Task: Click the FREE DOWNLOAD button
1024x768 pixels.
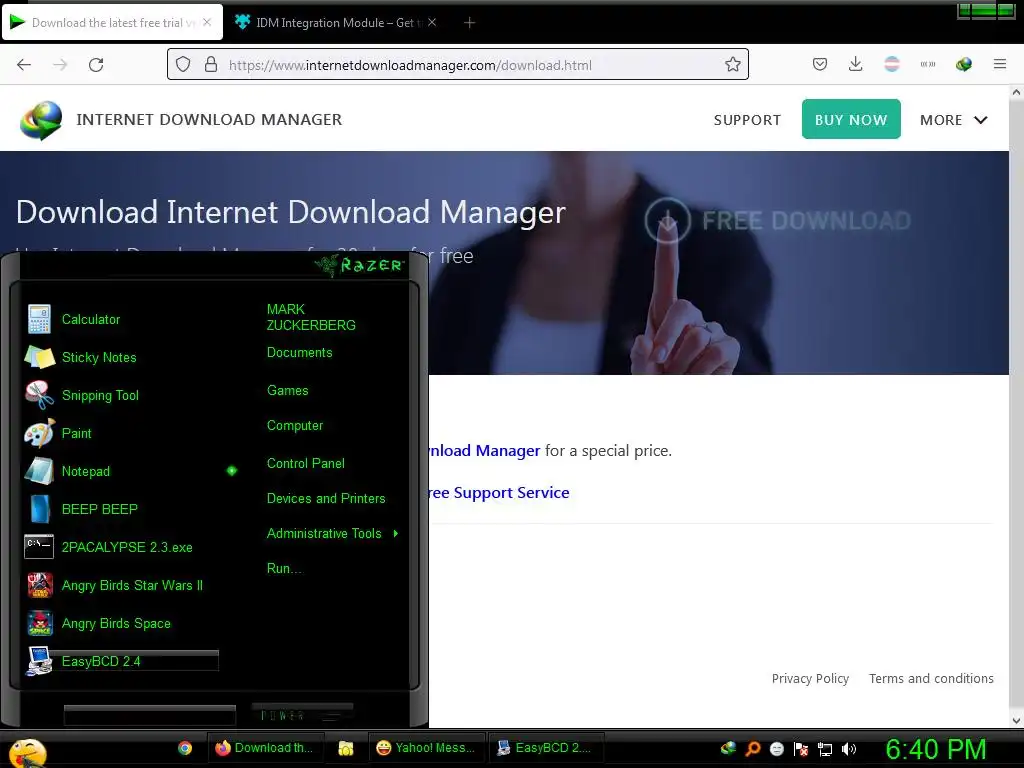Action: (778, 221)
